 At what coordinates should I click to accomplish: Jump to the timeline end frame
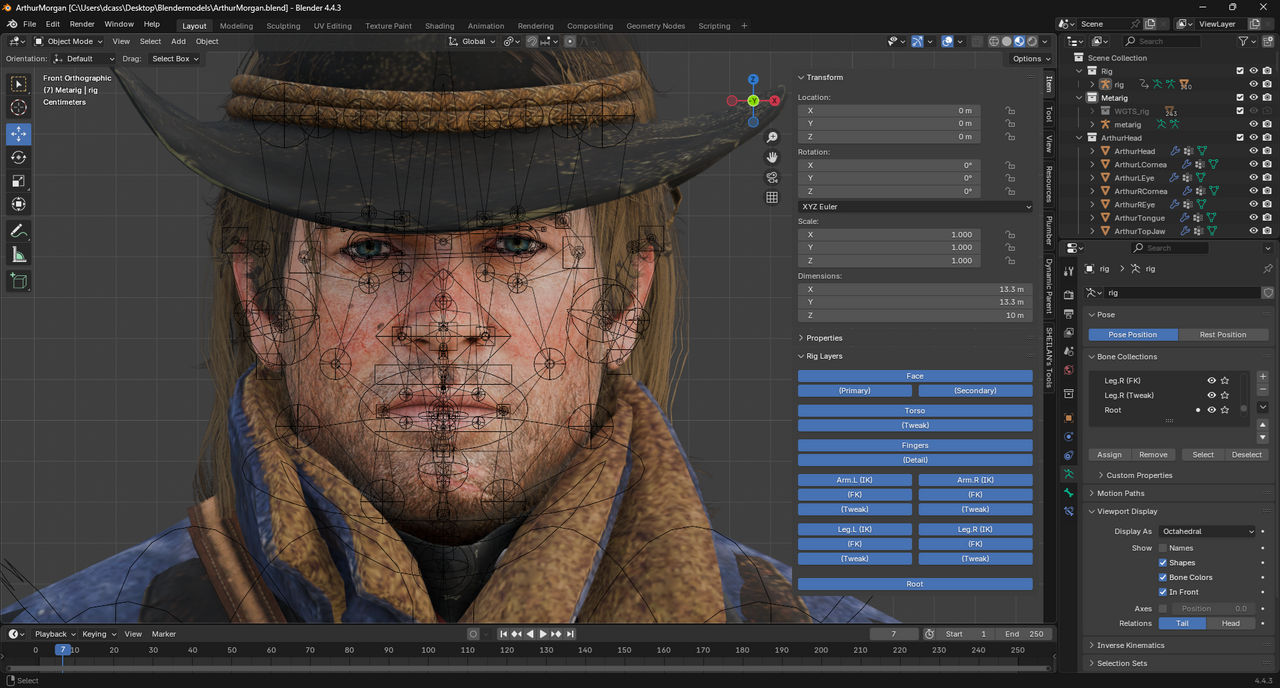click(x=569, y=634)
